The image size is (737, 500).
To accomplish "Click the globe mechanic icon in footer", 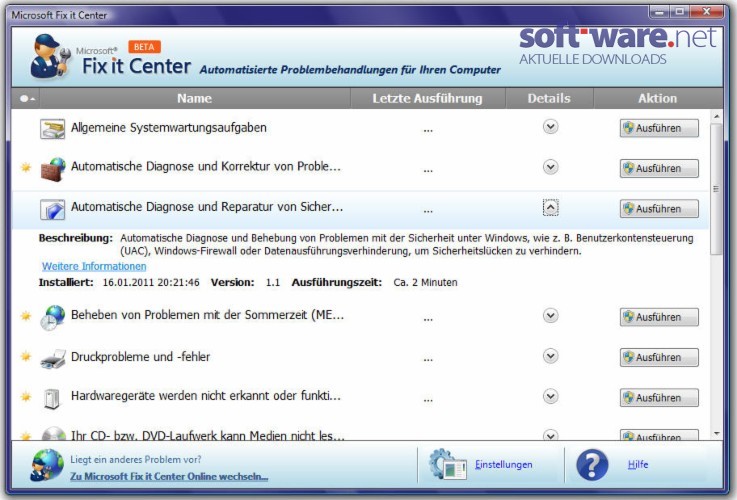I will 47,465.
